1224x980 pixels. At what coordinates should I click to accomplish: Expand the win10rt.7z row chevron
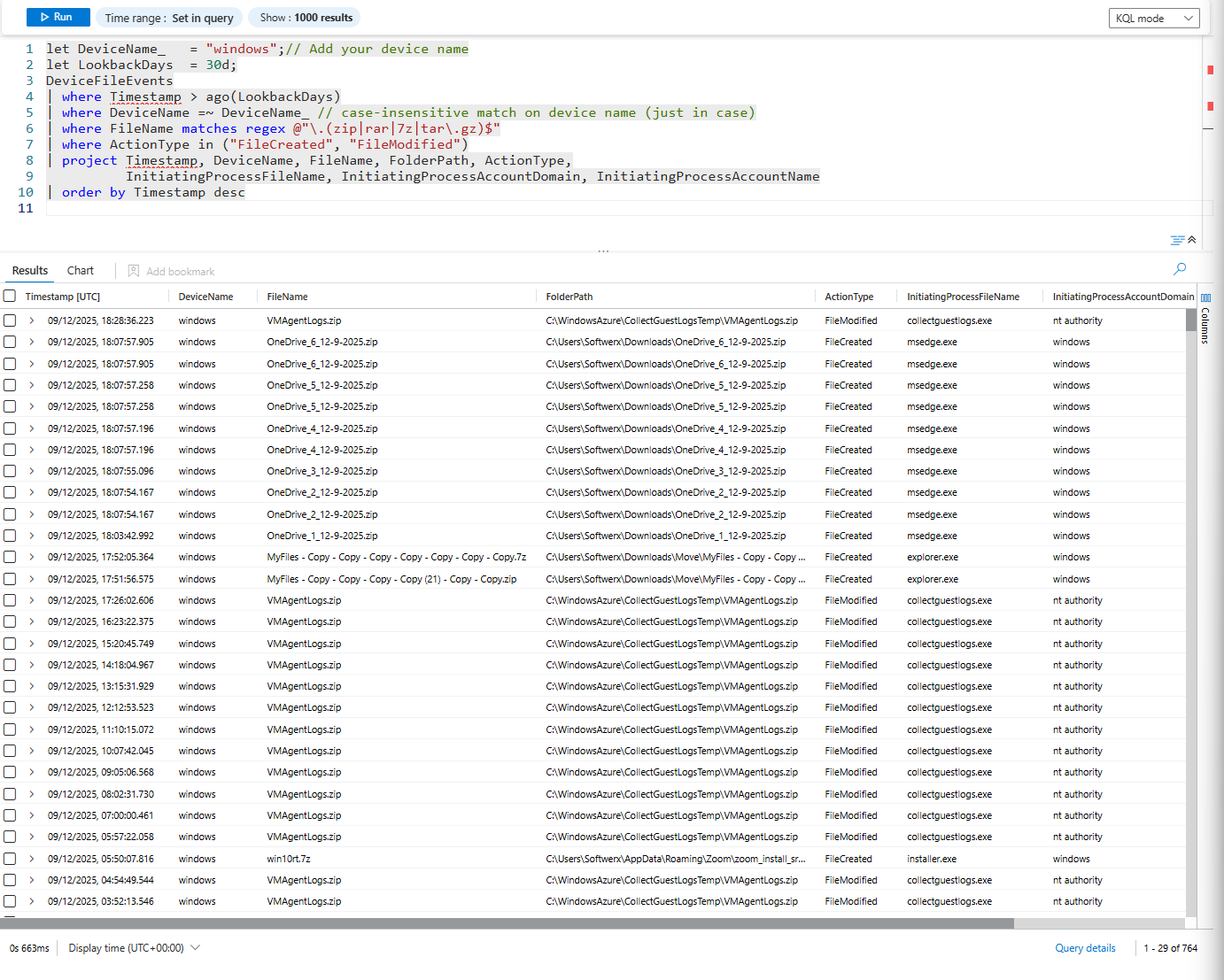(32, 859)
